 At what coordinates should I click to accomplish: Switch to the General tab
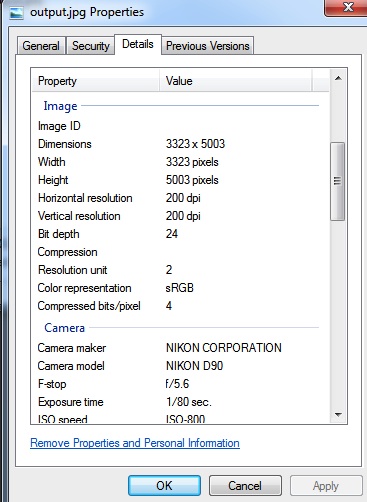point(41,46)
